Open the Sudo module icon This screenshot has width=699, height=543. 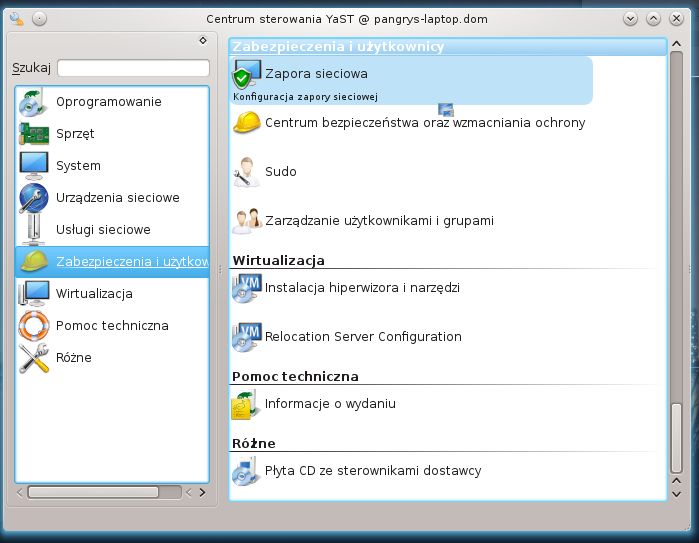tap(247, 172)
